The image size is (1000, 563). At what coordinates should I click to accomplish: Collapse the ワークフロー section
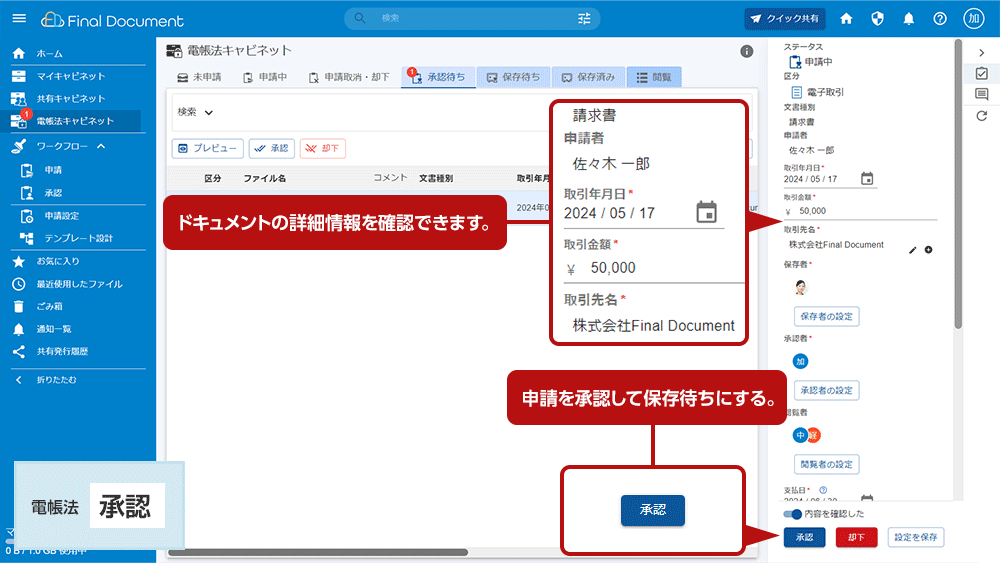tap(101, 147)
